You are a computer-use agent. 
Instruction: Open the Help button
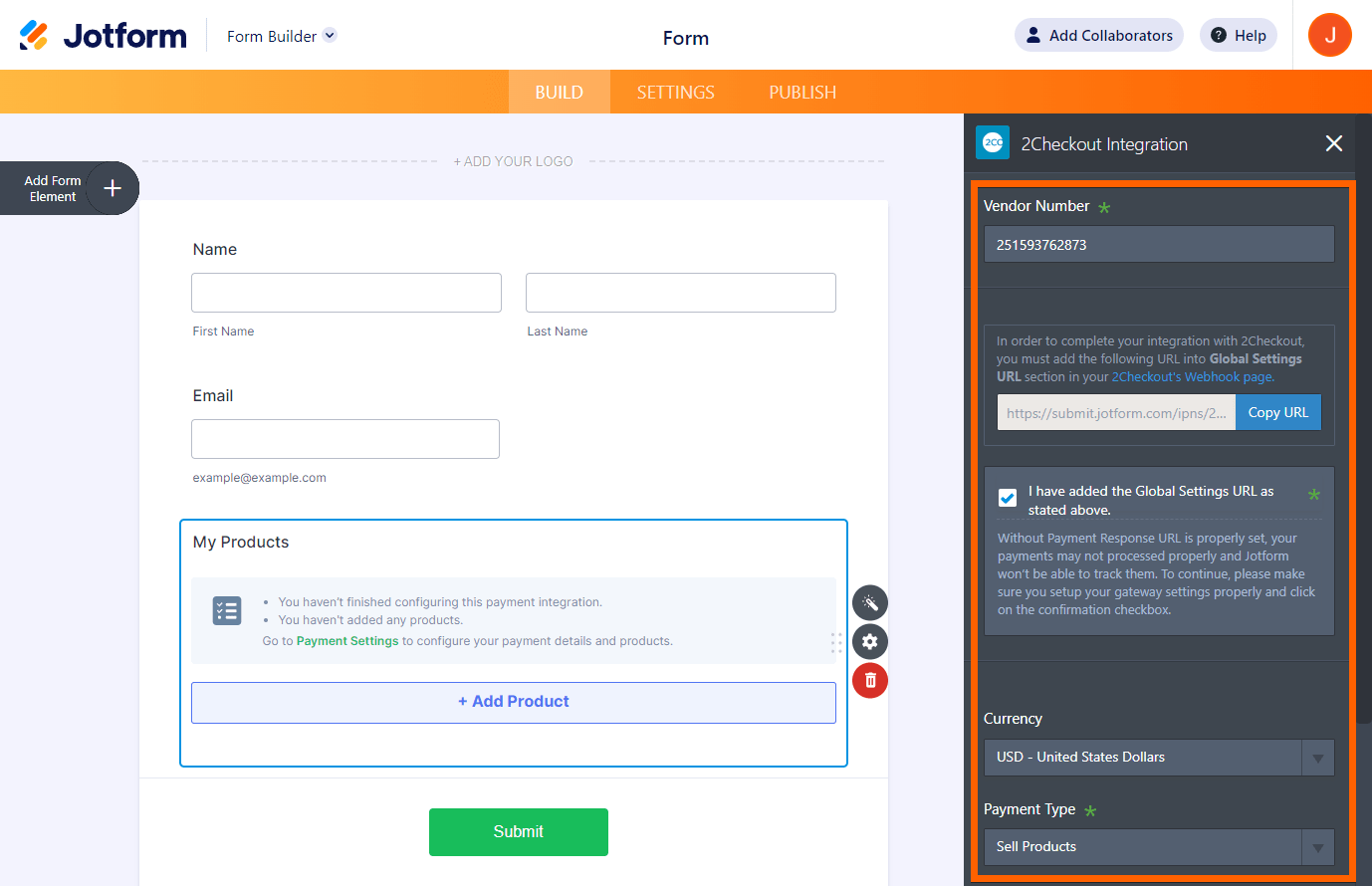[x=1239, y=35]
